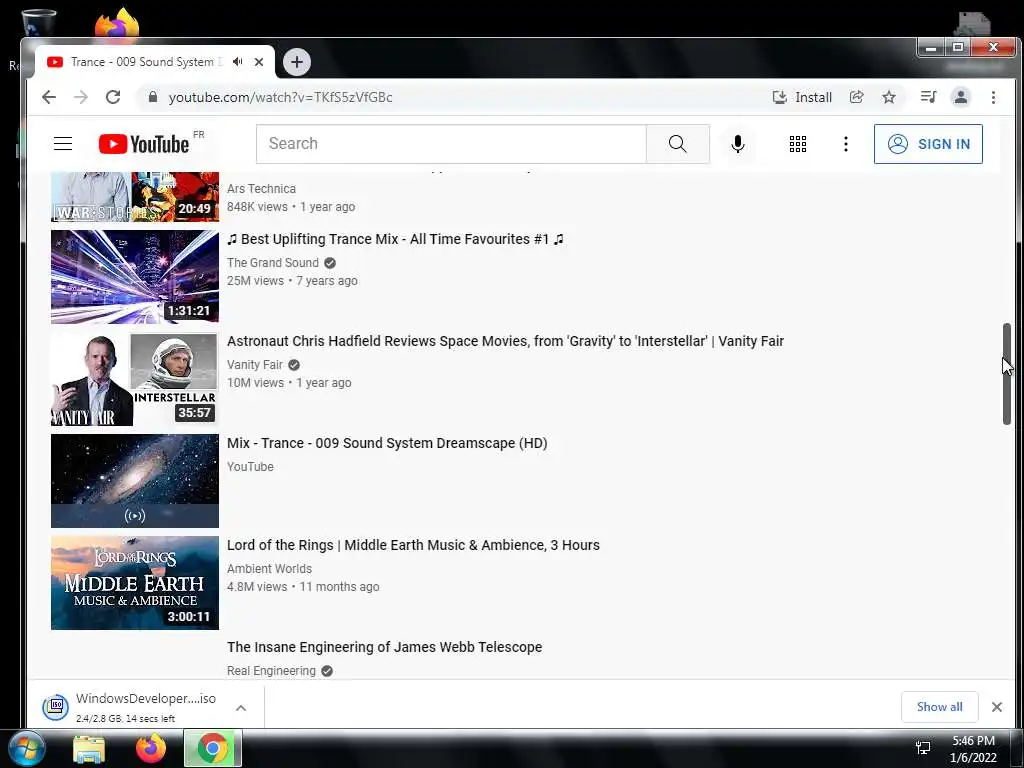
Task: Go to the YouTube home logo
Action: (144, 144)
